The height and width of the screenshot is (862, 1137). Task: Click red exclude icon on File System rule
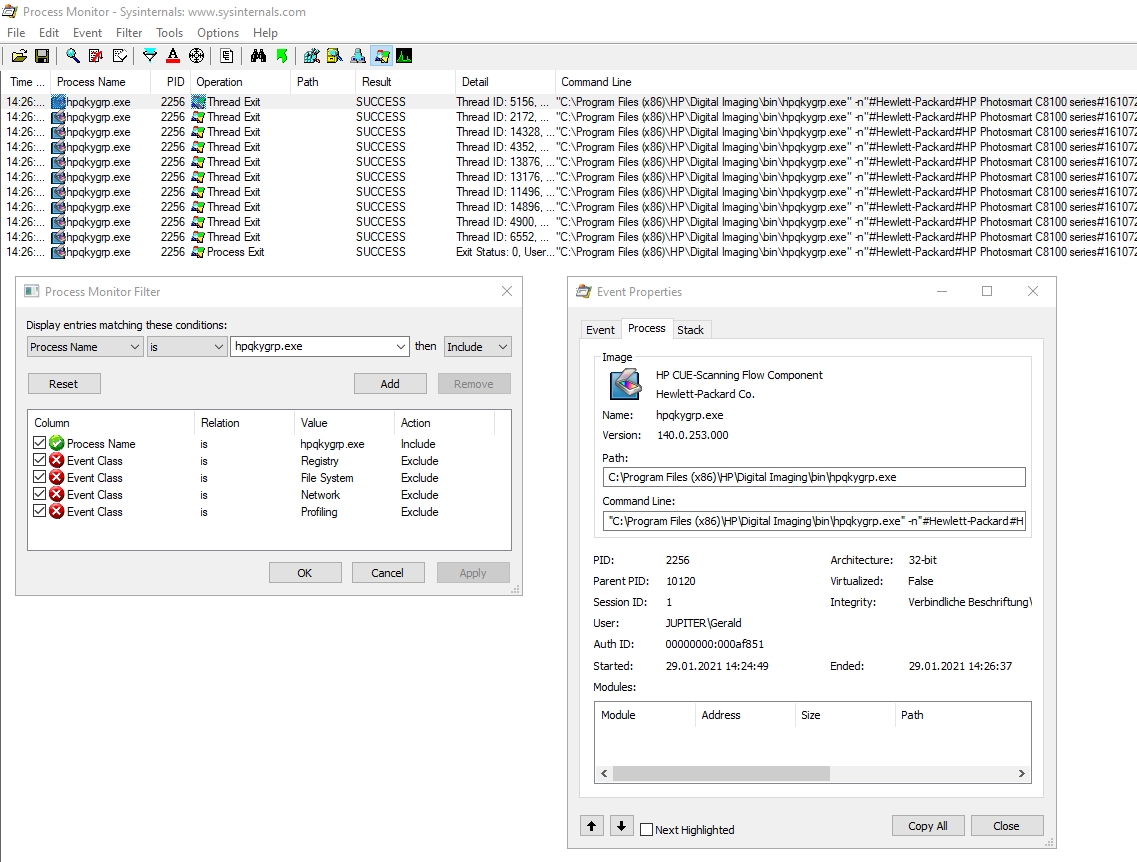tap(57, 477)
